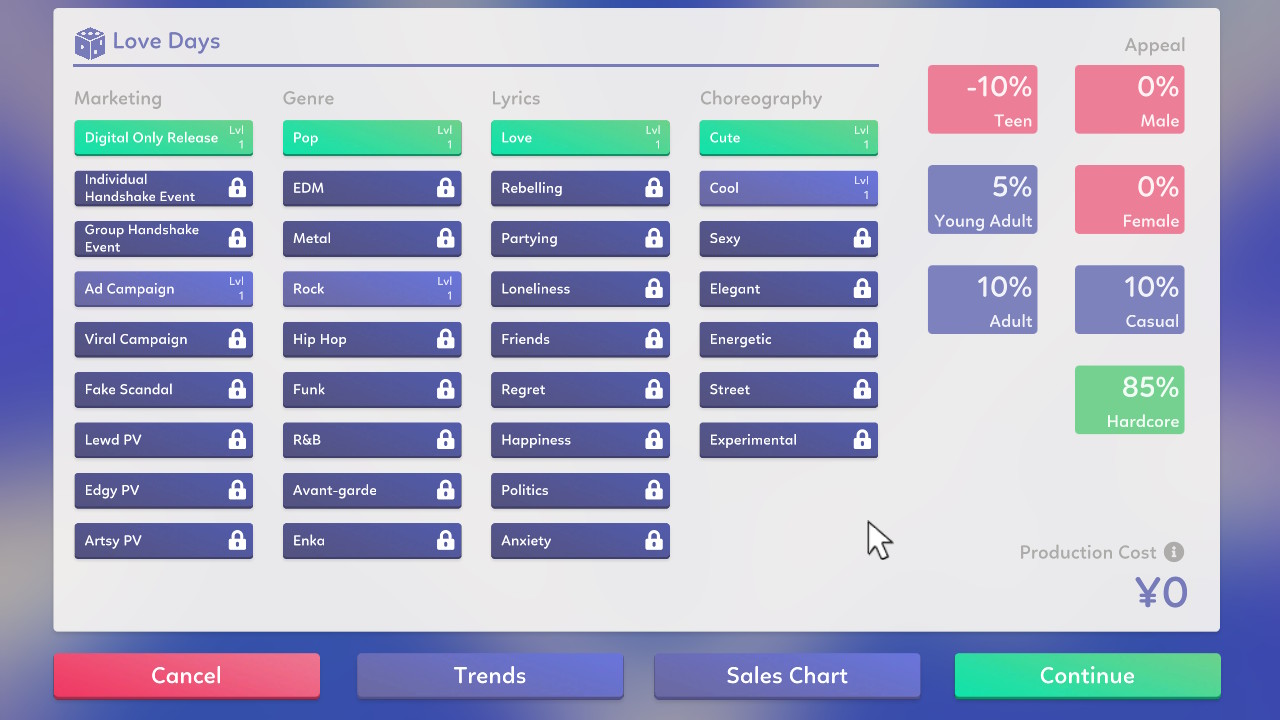1280x720 pixels.
Task: Click the lock icon on Elegant choreography
Action: (862, 289)
